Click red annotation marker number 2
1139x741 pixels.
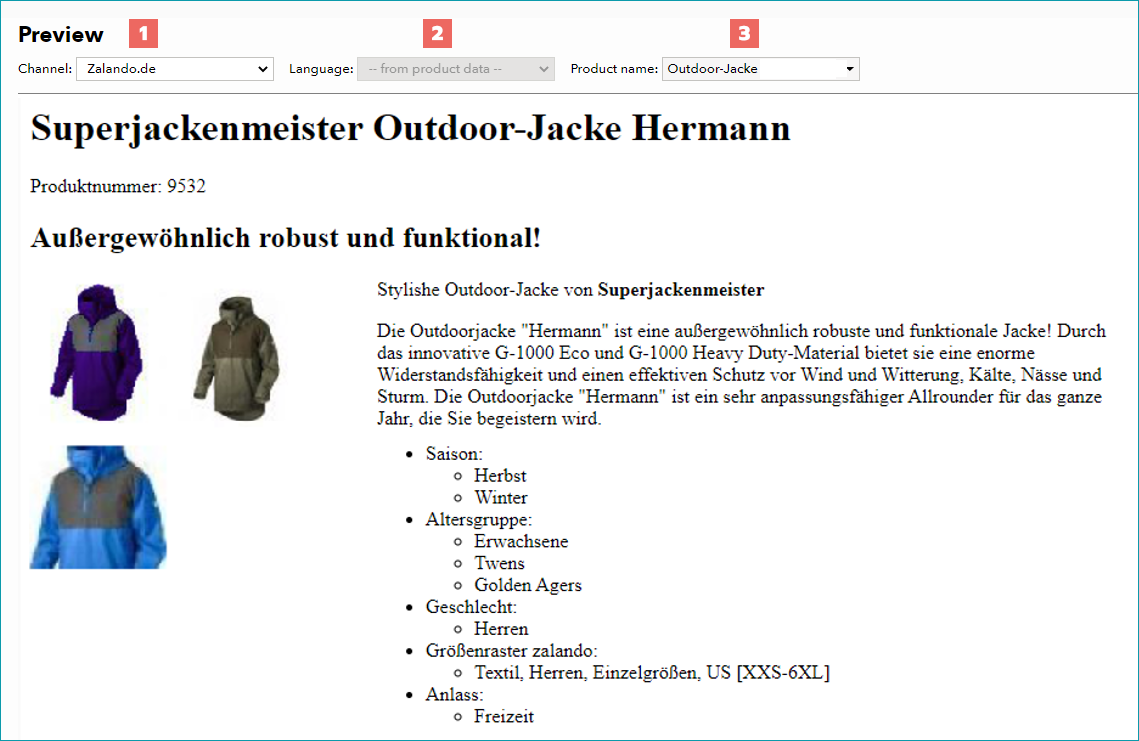(x=437, y=33)
